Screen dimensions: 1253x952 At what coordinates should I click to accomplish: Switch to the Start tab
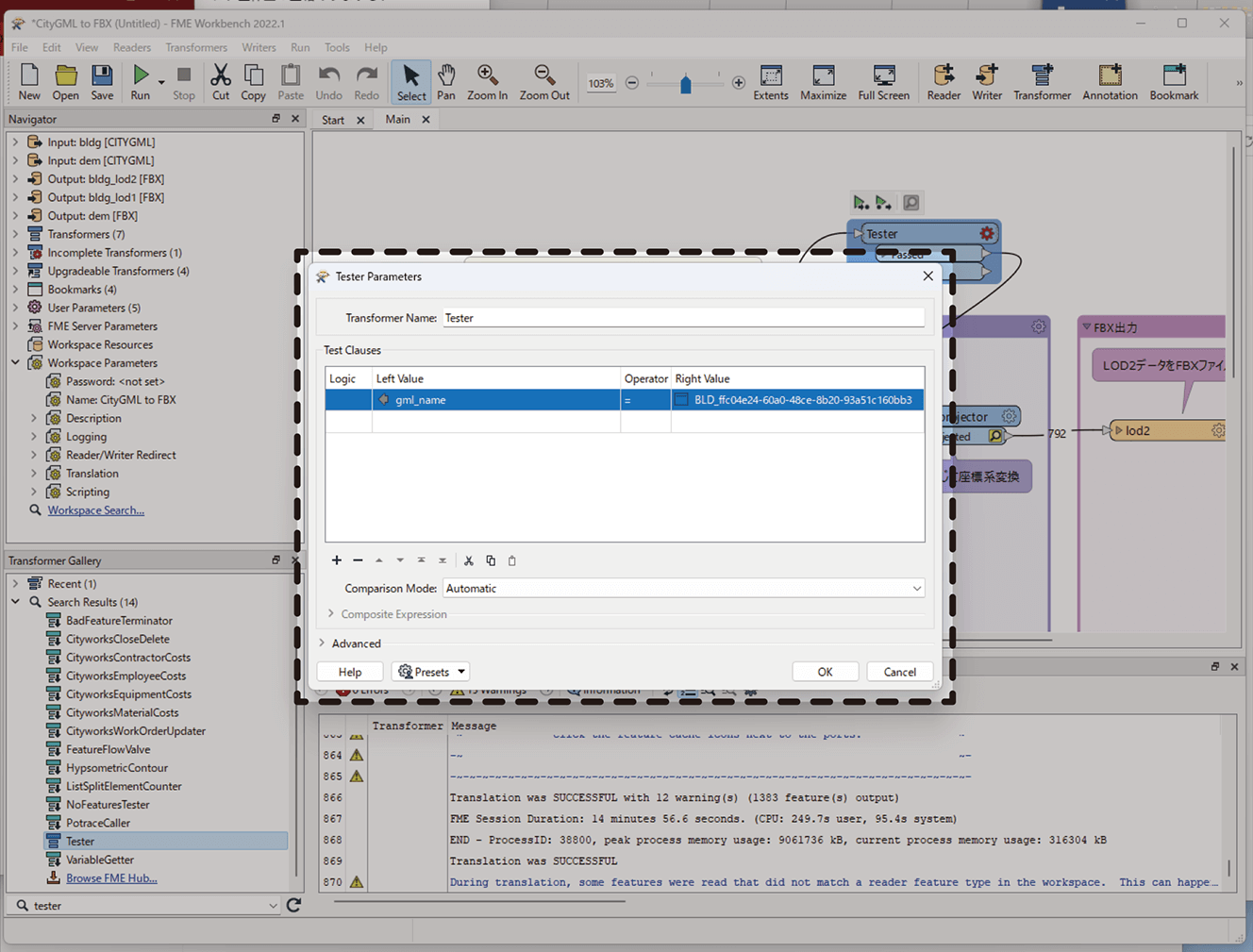[x=333, y=120]
